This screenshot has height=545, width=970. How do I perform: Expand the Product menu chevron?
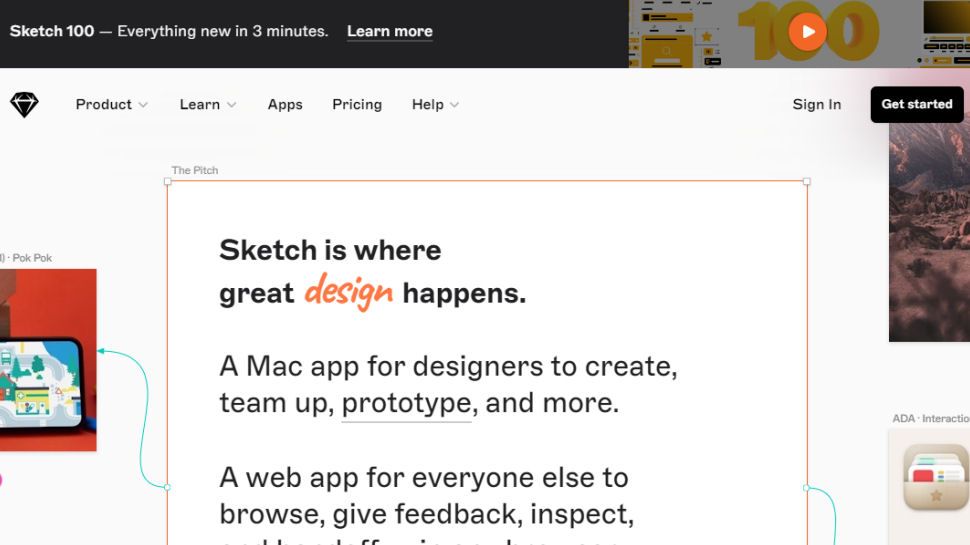click(x=143, y=105)
